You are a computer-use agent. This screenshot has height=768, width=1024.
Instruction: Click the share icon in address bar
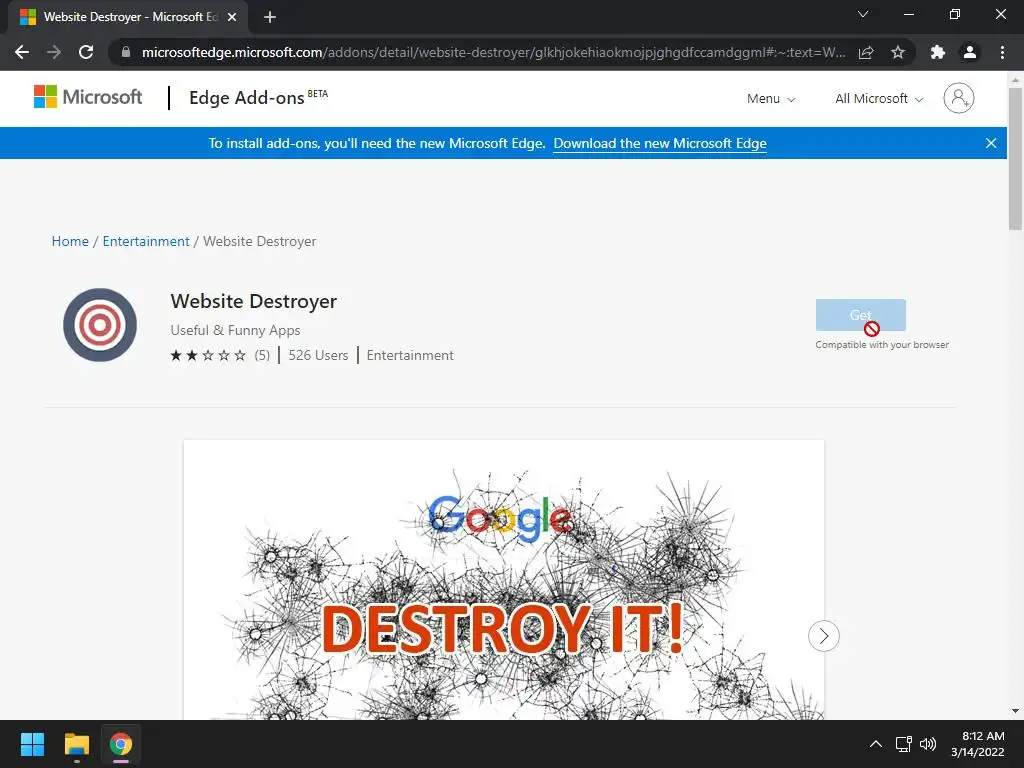click(866, 52)
